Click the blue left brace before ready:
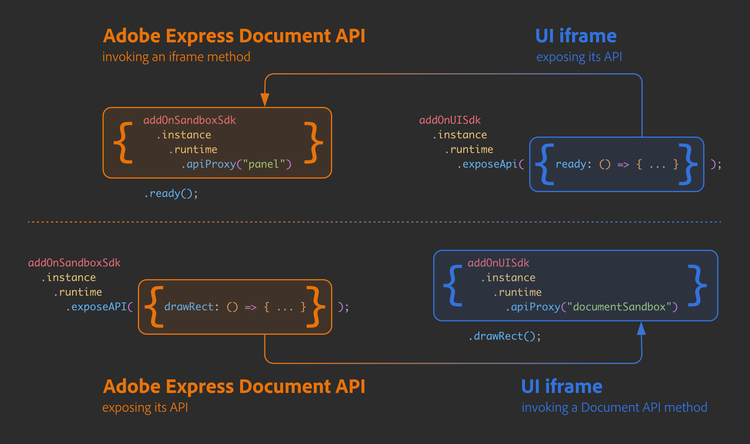The image size is (750, 444). pyautogui.click(x=545, y=164)
